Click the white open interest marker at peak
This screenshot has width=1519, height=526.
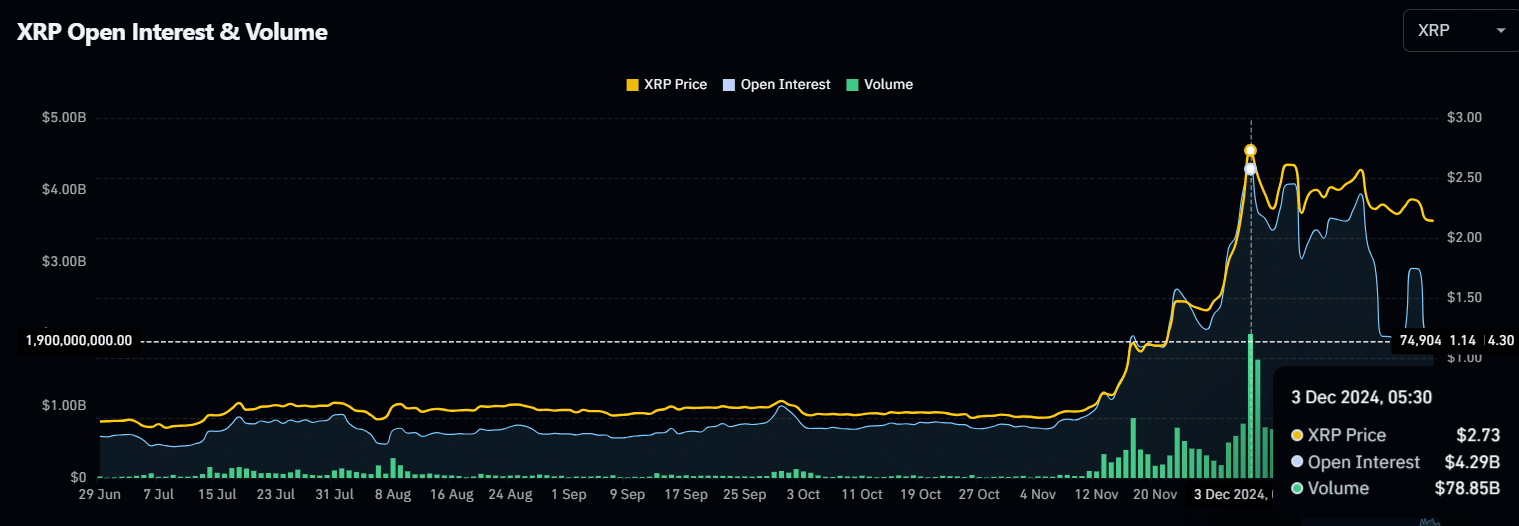coord(1250,169)
